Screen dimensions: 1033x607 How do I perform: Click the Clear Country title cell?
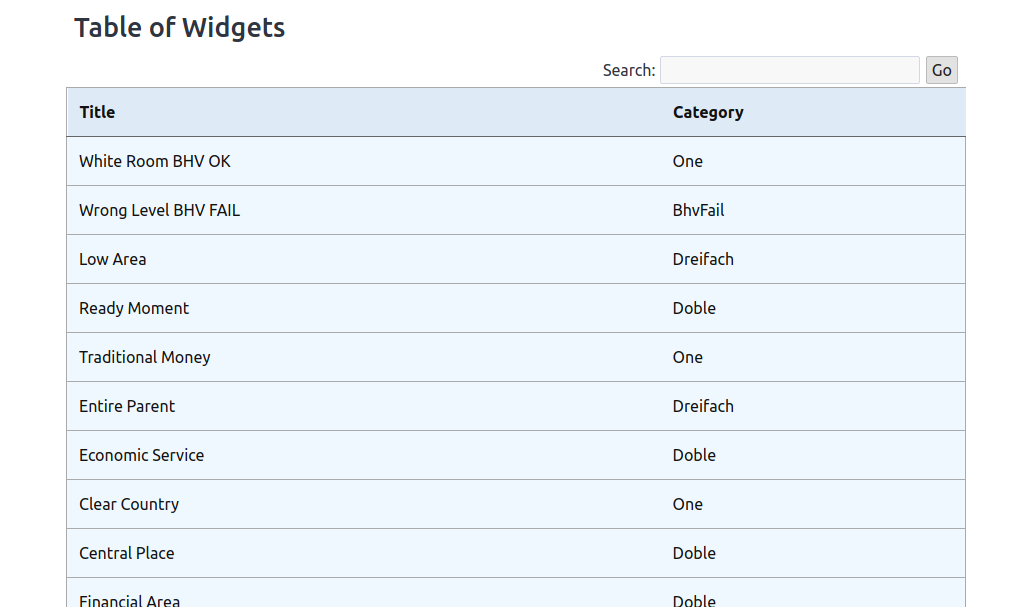coord(129,504)
